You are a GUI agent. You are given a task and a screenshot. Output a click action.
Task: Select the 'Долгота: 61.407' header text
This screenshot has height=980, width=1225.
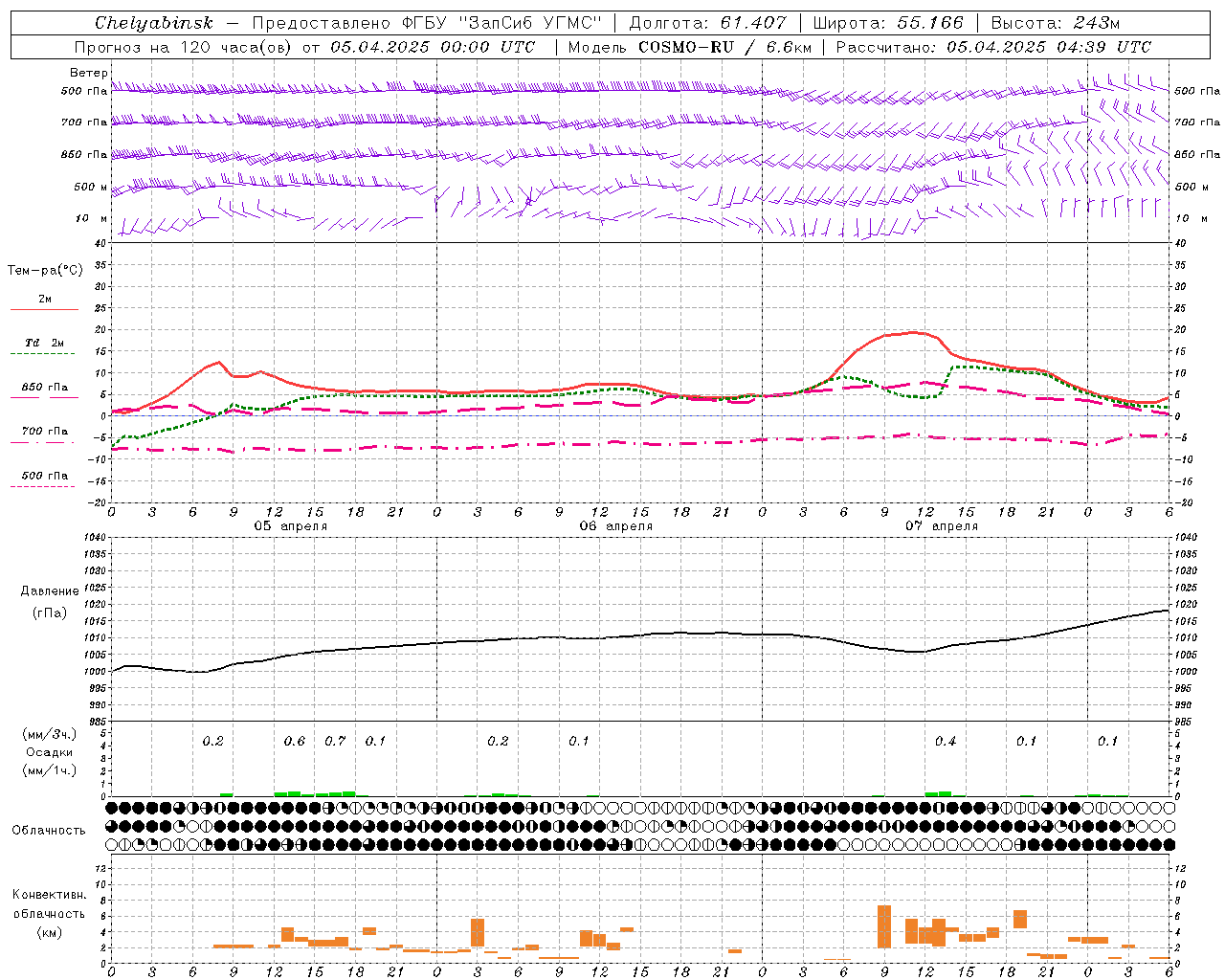[x=708, y=23]
